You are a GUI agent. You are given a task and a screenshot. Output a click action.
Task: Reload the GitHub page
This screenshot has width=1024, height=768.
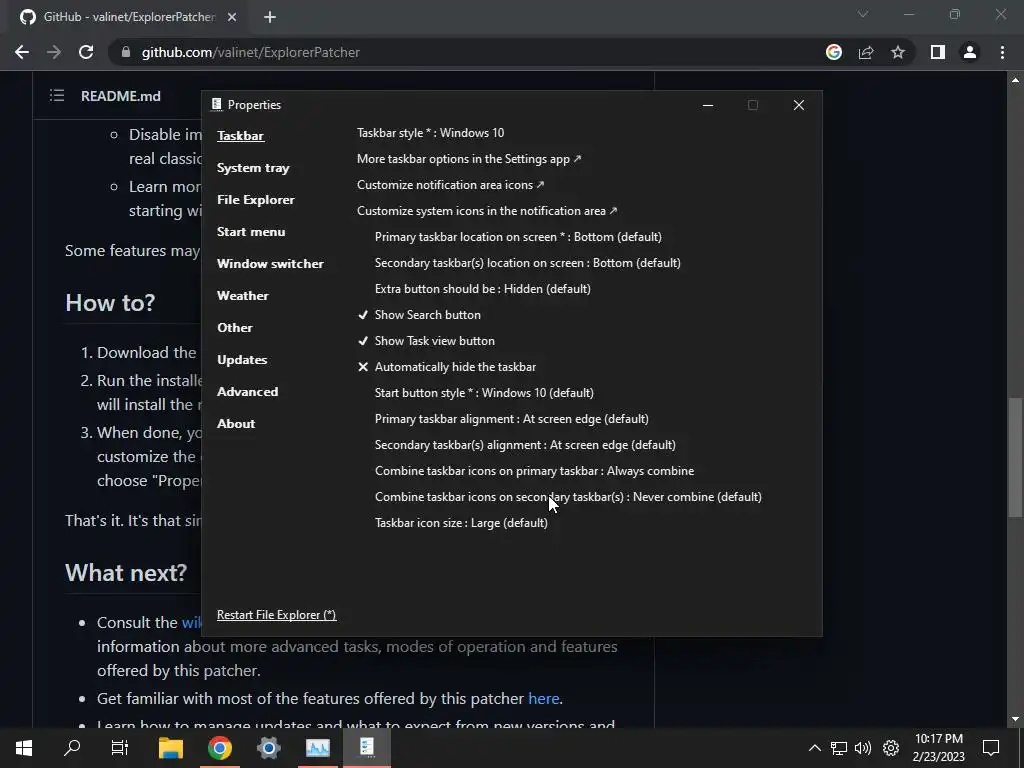click(86, 52)
